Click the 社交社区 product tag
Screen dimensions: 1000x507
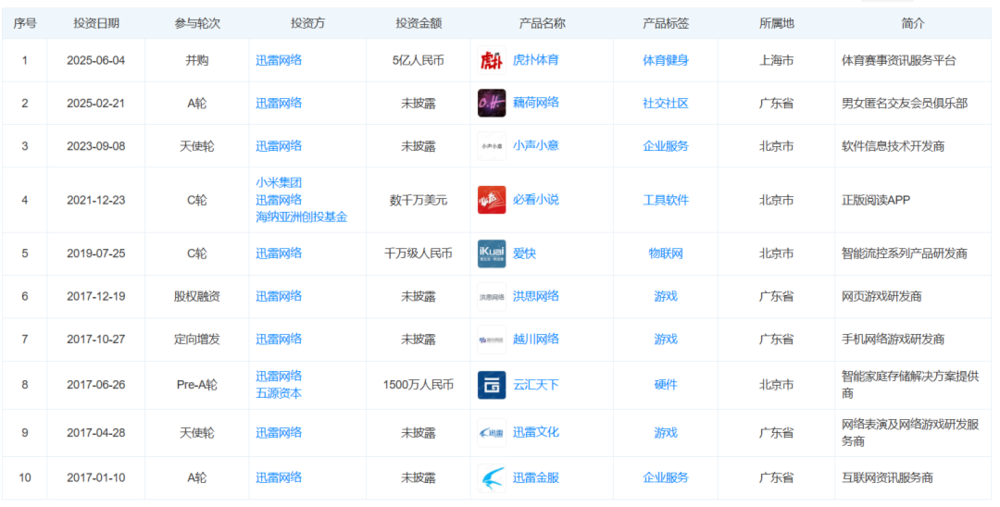(665, 103)
